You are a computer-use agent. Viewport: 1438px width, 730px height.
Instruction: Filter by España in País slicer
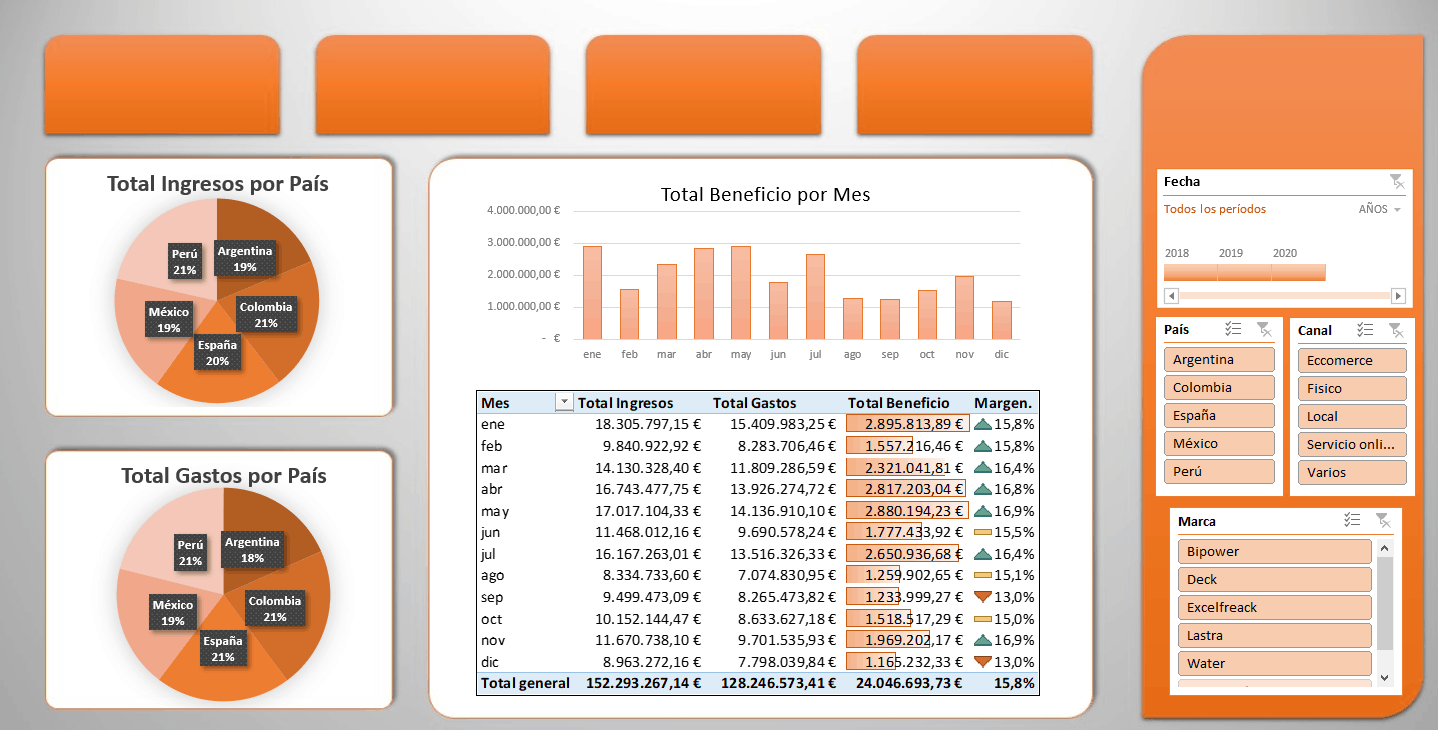(1219, 415)
